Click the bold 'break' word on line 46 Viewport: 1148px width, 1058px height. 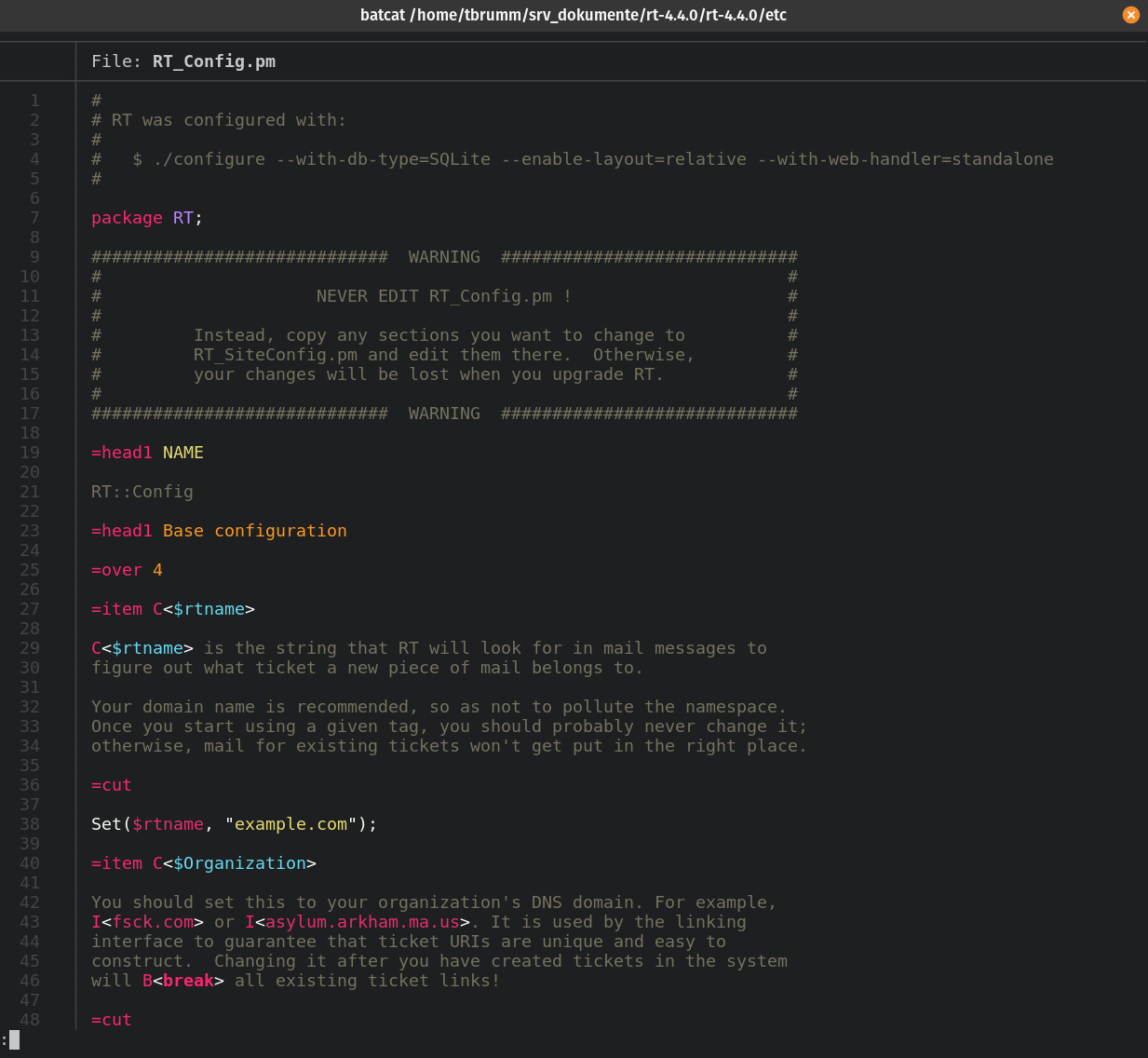(188, 981)
